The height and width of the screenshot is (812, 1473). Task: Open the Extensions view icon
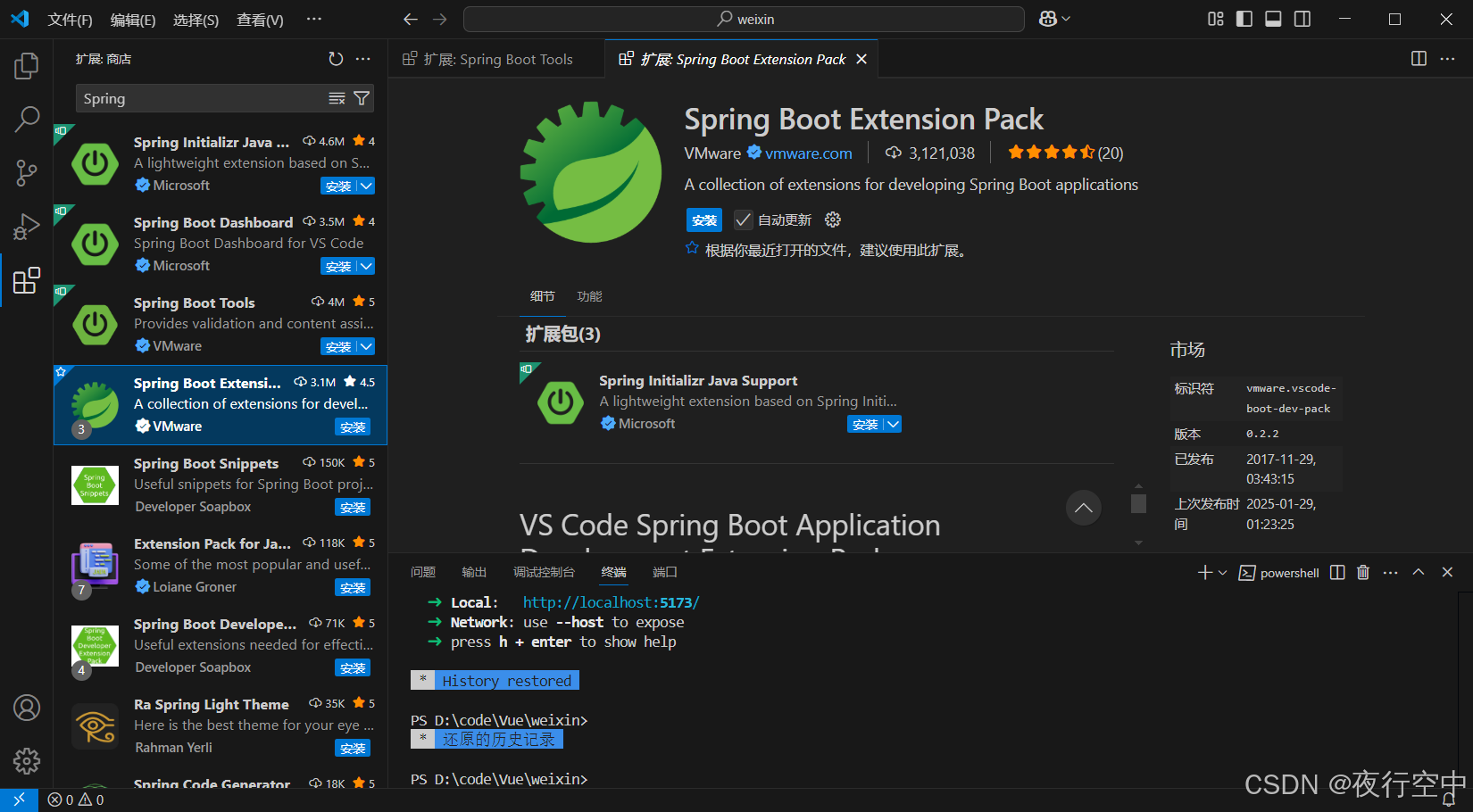27,280
